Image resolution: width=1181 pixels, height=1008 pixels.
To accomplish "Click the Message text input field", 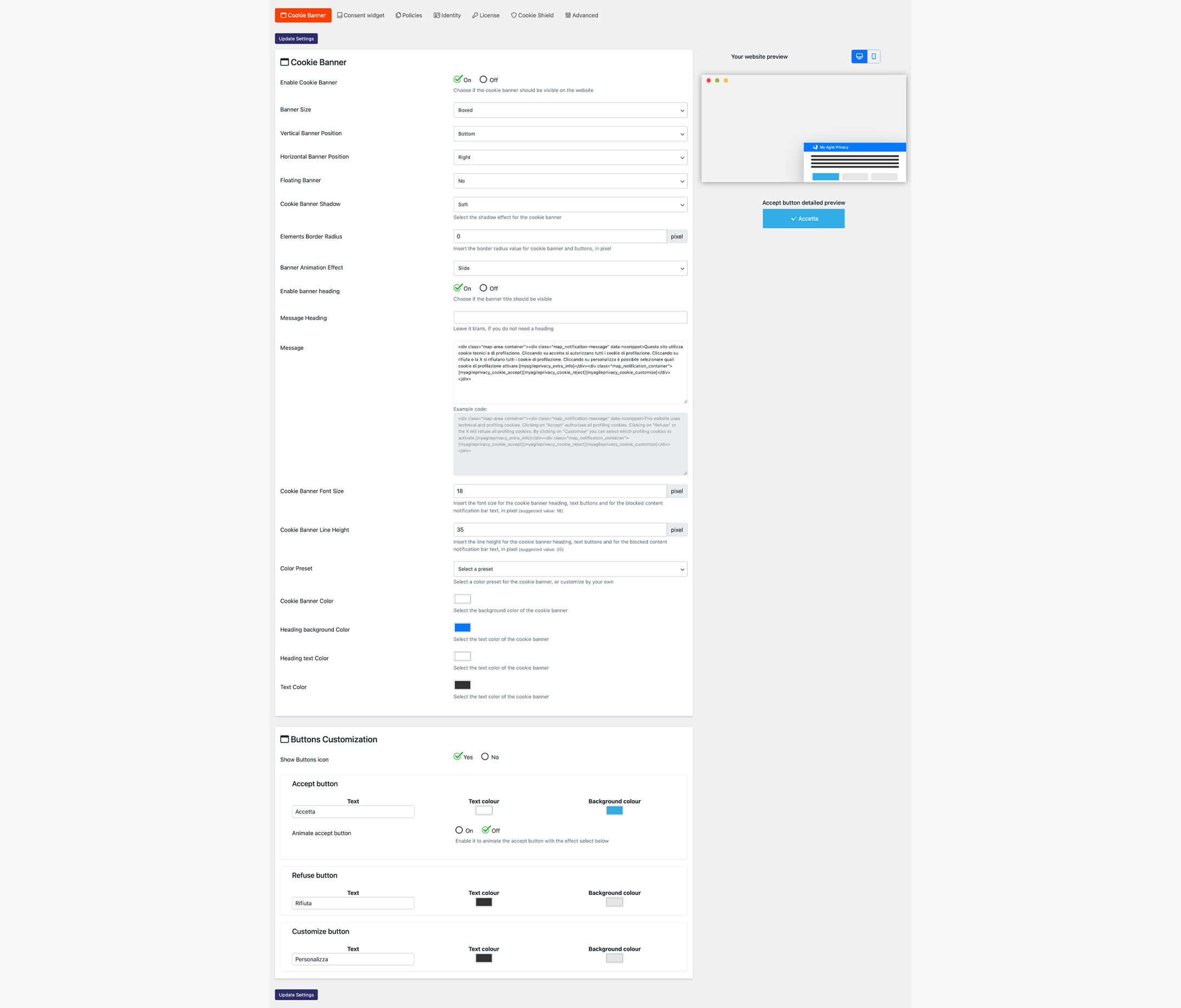I will point(570,370).
